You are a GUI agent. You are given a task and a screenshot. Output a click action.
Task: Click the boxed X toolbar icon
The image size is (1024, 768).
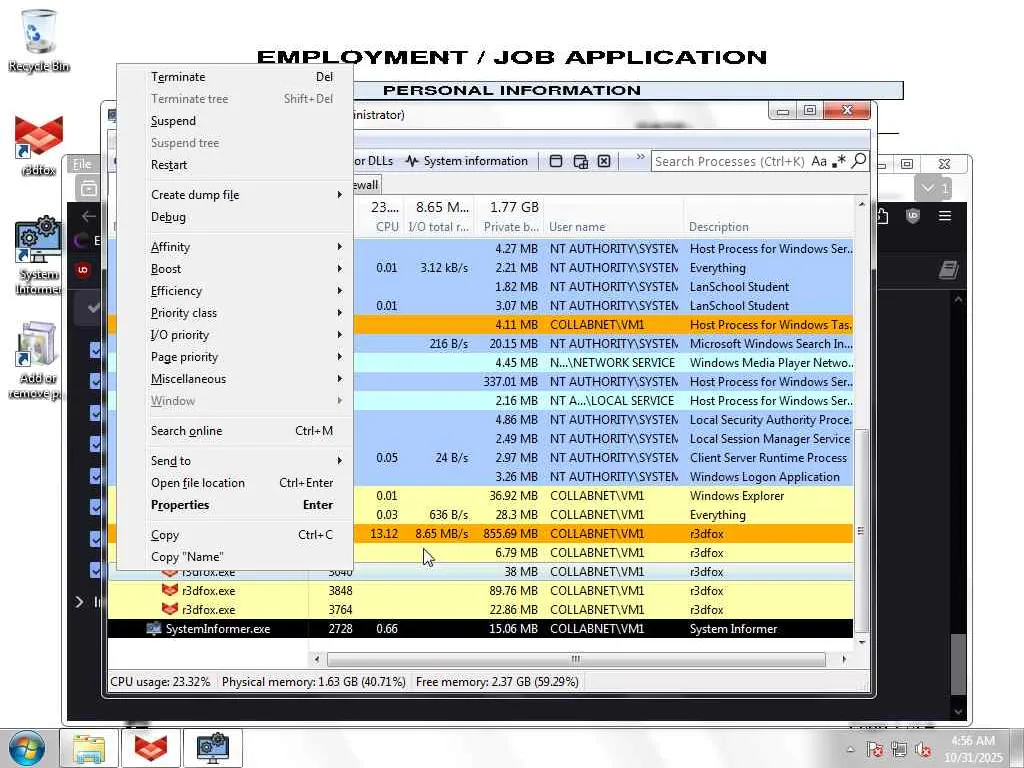click(x=604, y=161)
